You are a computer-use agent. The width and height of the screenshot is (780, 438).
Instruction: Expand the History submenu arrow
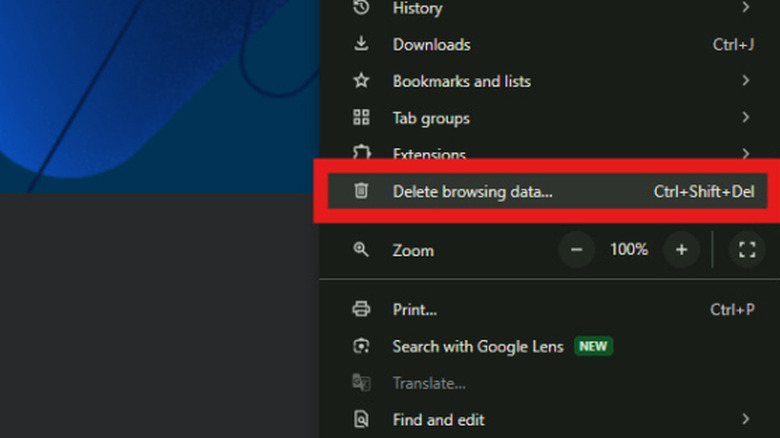click(745, 8)
